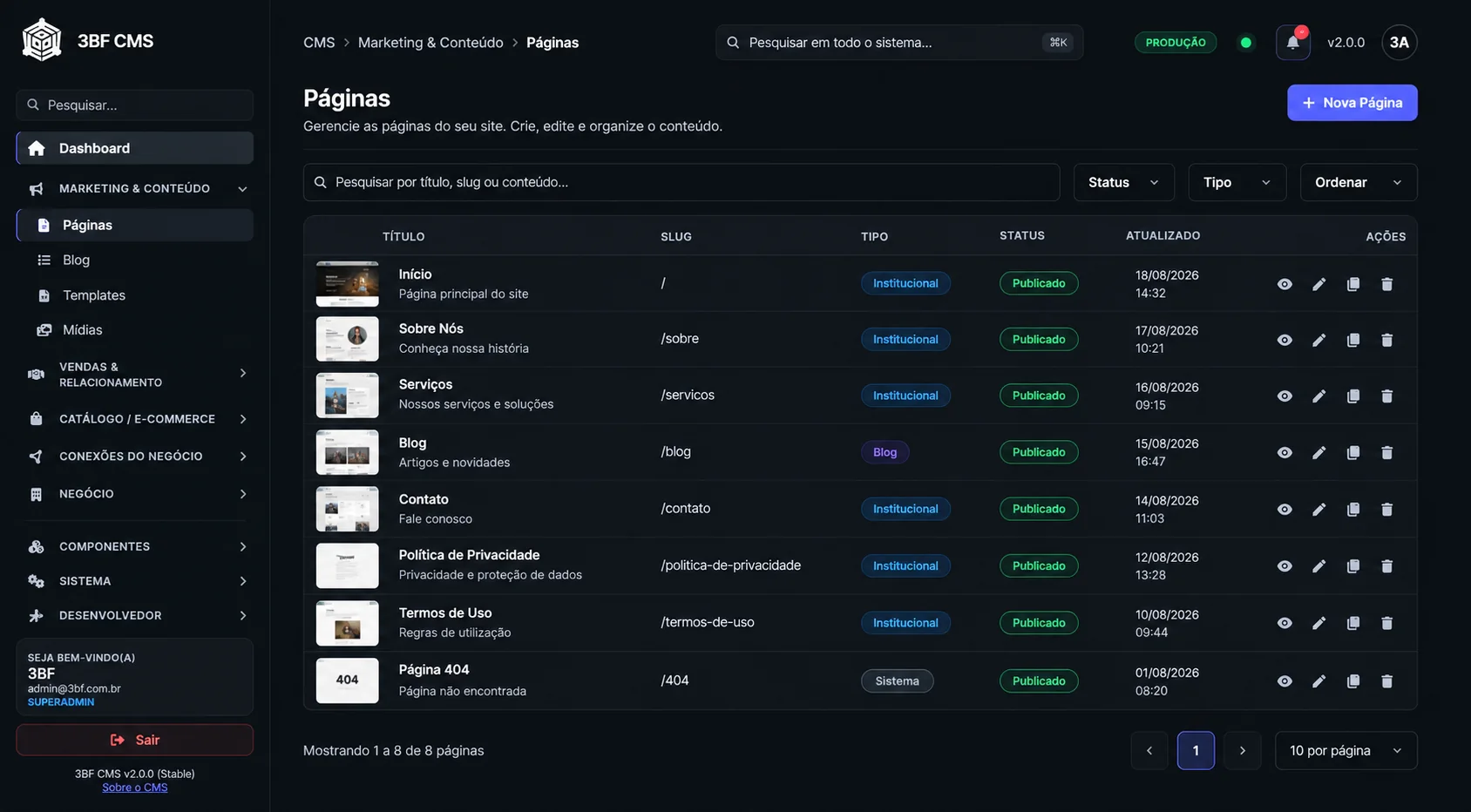The height and width of the screenshot is (812, 1471).
Task: Preview Termos de Uso with eye icon
Action: click(x=1285, y=623)
